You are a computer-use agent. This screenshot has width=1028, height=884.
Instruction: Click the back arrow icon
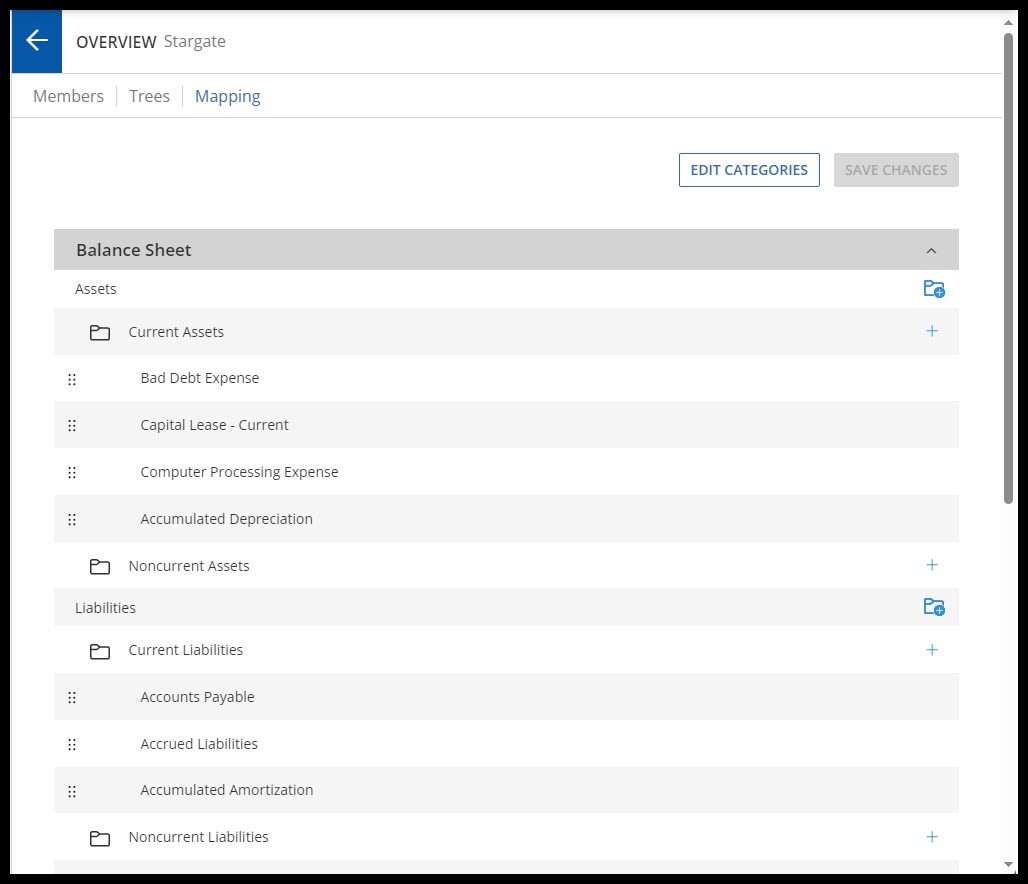37,41
